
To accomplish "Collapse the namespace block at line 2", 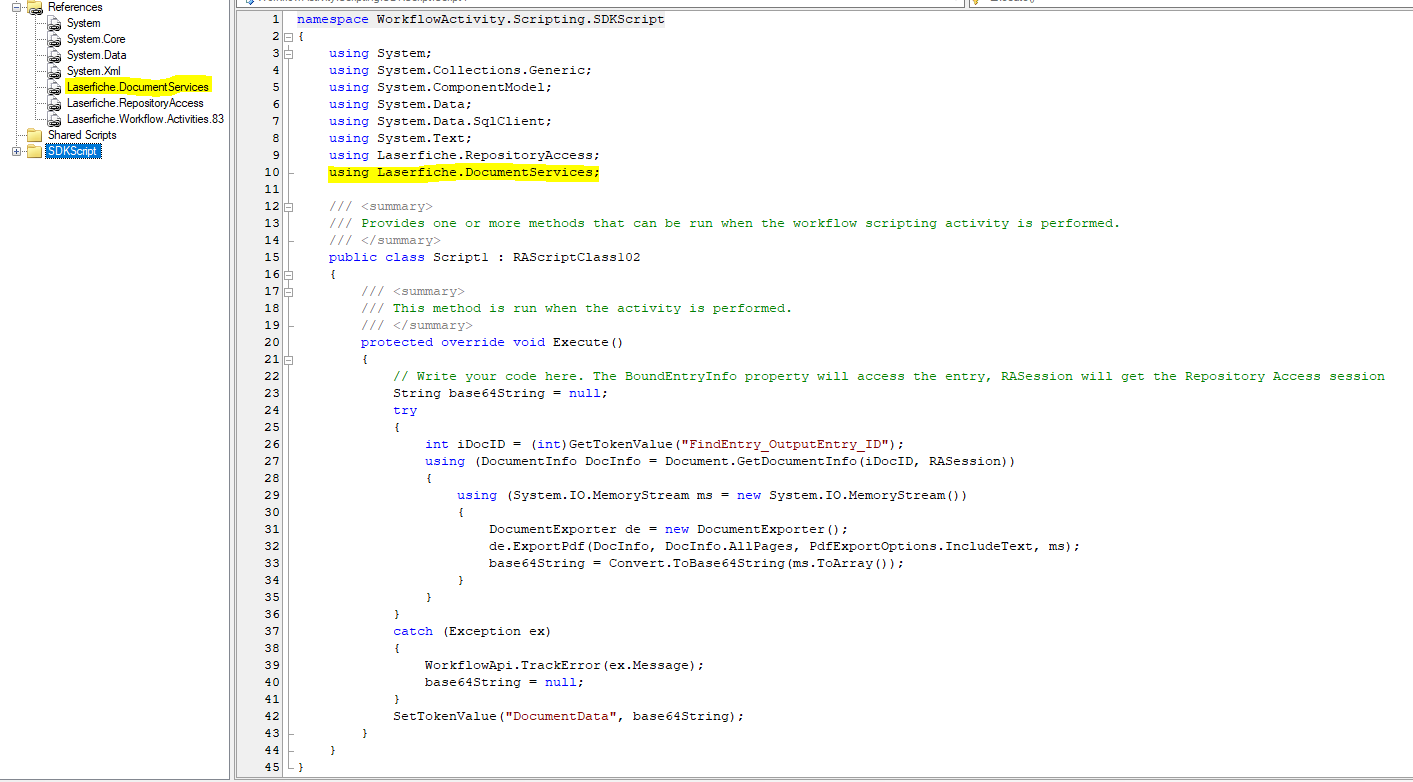I will [x=288, y=36].
